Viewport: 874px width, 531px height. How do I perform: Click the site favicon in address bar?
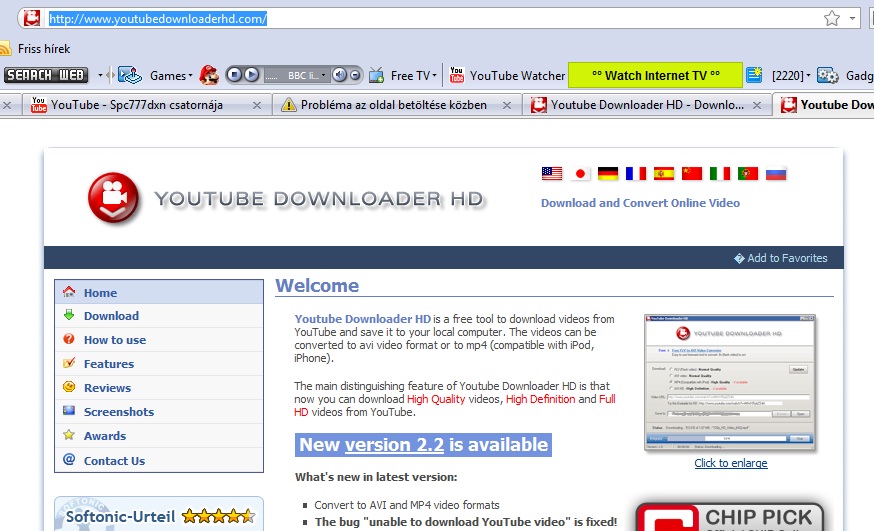click(x=32, y=18)
